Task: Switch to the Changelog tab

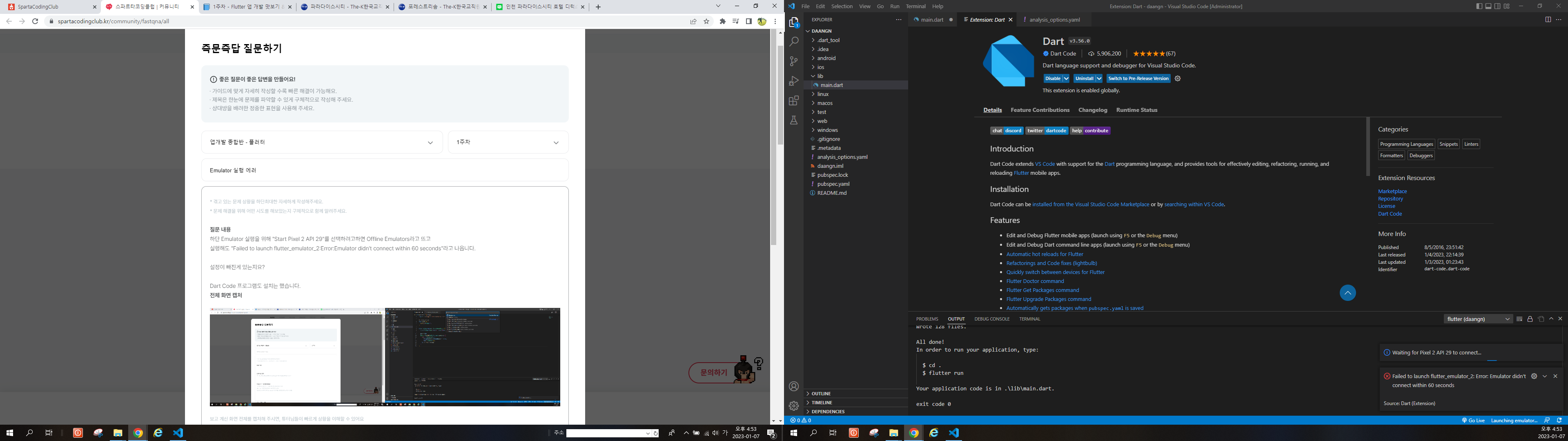Action: coord(1093,110)
